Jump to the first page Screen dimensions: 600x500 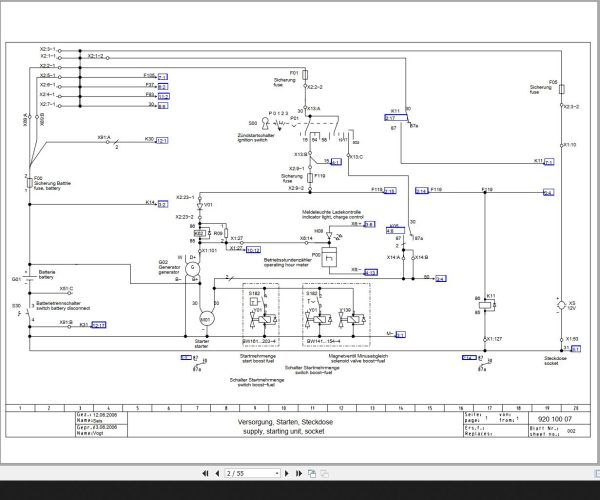point(205,473)
